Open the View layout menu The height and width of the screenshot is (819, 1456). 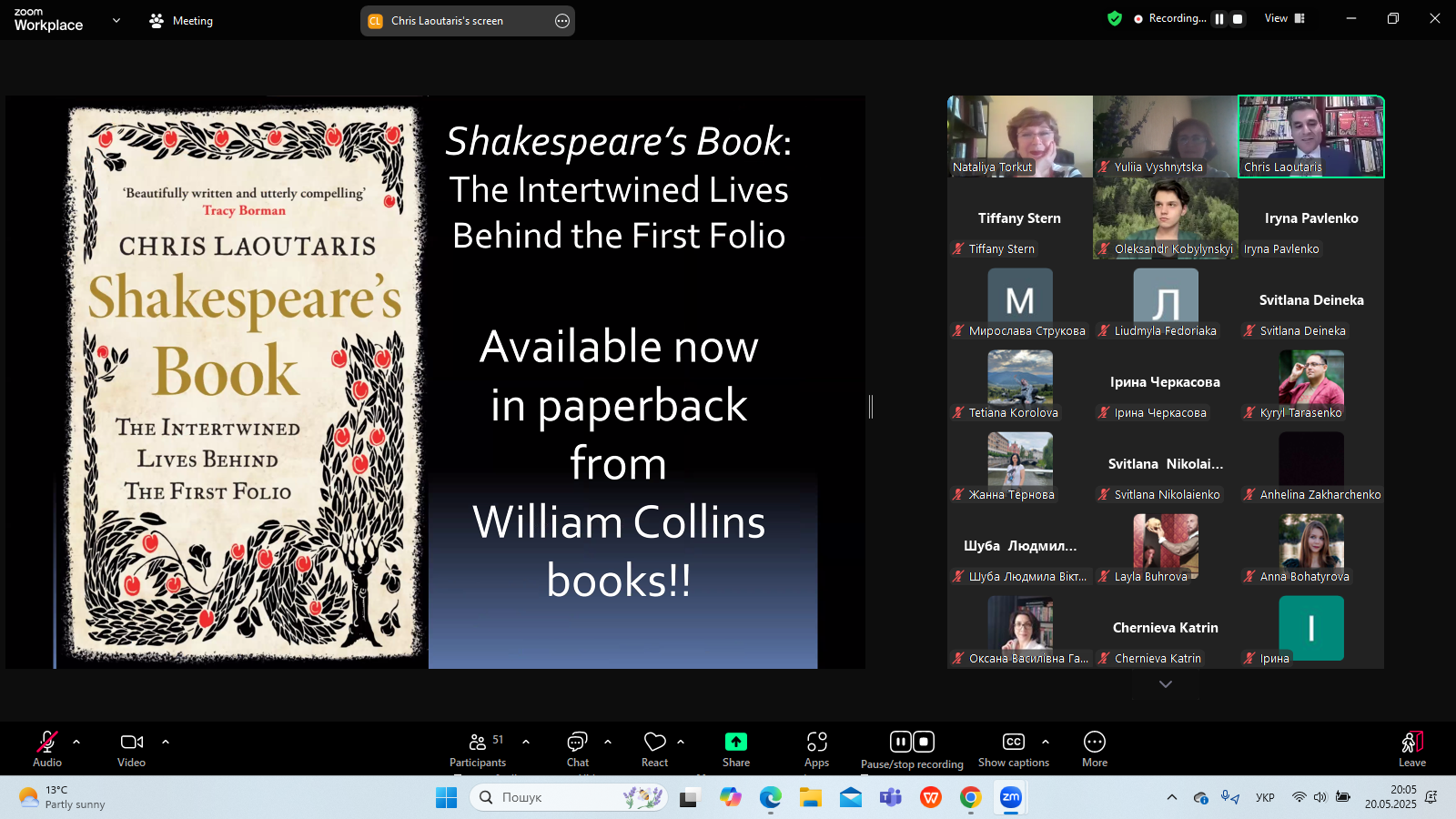(x=1284, y=18)
